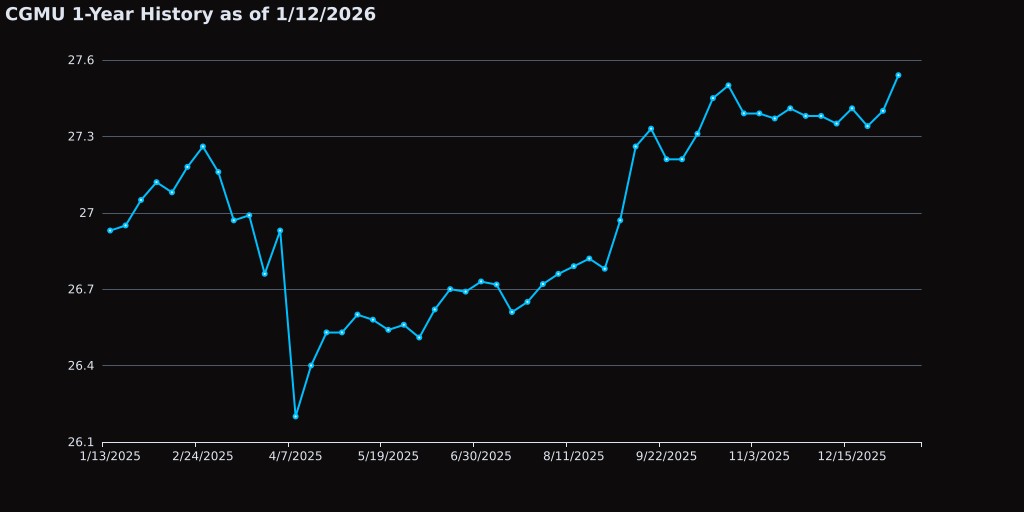Click the 26.4 y-axis label
This screenshot has width=1024, height=512.
[80, 365]
